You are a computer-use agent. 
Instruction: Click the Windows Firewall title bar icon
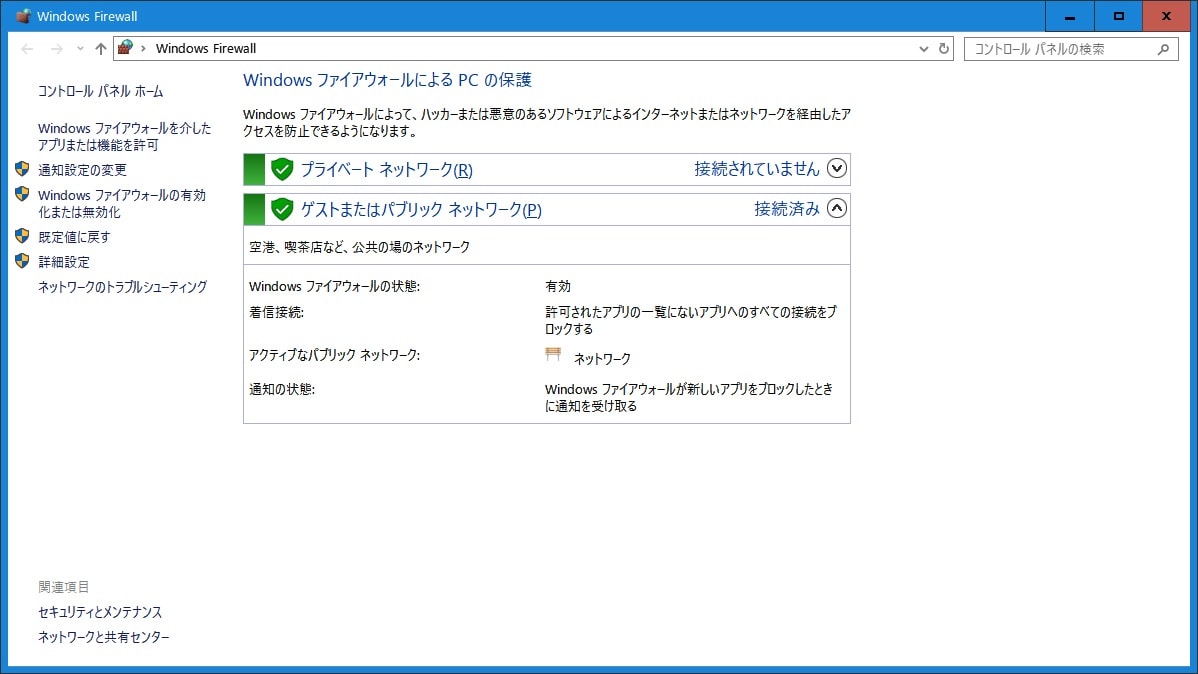pyautogui.click(x=23, y=16)
